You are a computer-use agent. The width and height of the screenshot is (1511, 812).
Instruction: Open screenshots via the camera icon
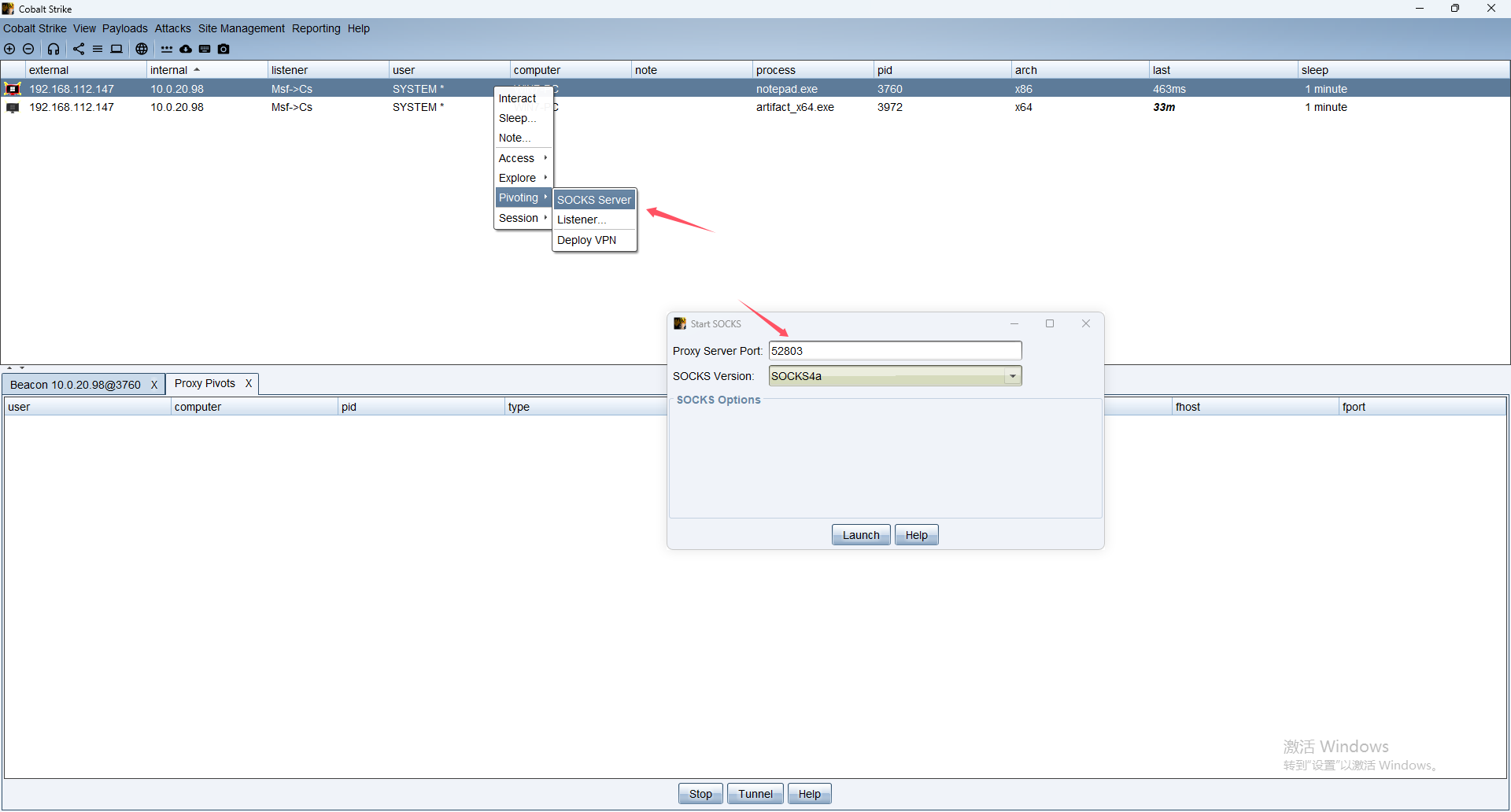click(x=224, y=49)
